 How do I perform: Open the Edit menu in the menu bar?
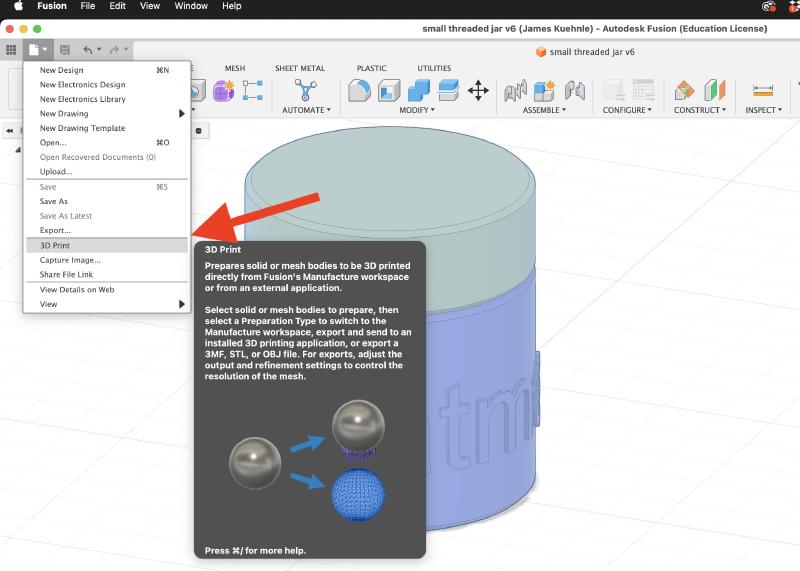[x=117, y=6]
